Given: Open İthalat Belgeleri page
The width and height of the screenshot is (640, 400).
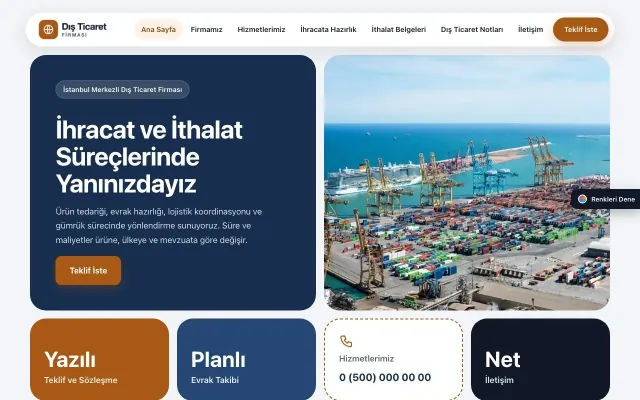Looking at the screenshot, I should (398, 29).
